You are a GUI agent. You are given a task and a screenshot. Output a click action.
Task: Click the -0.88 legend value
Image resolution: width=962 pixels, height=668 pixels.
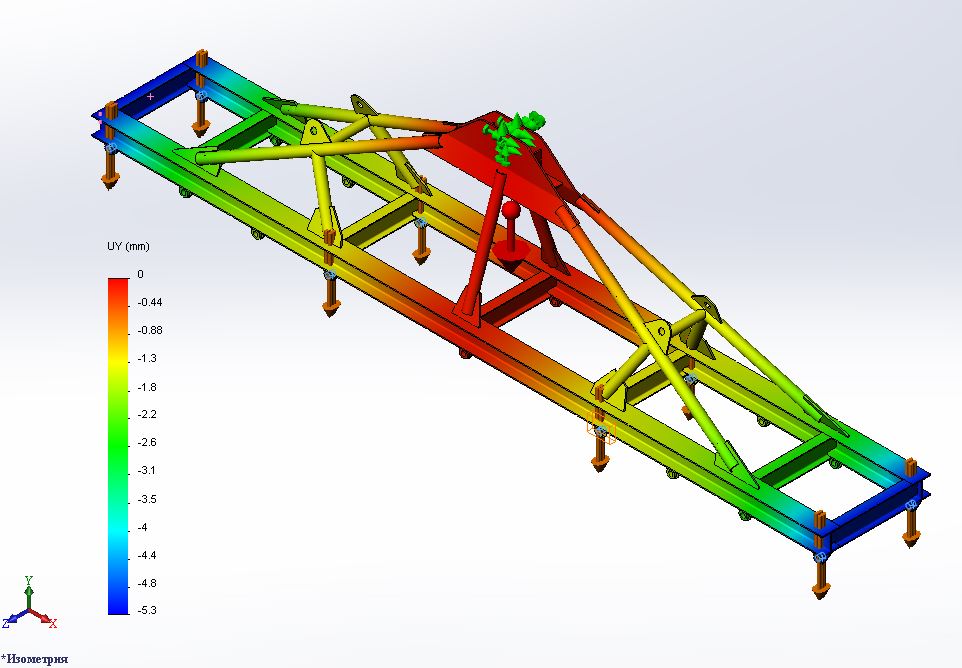(x=150, y=330)
